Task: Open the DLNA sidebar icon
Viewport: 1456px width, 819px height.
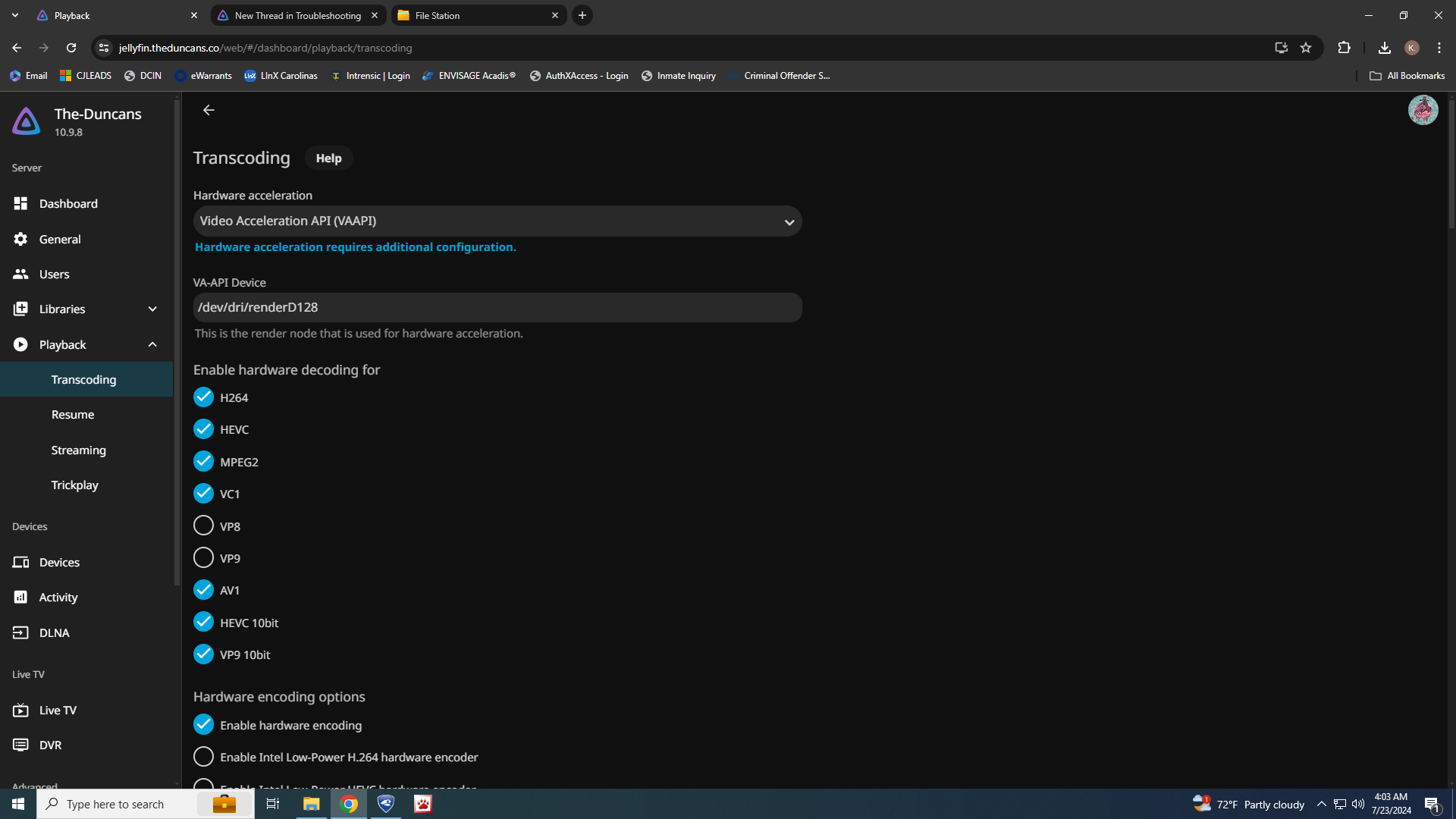Action: pyautogui.click(x=20, y=632)
